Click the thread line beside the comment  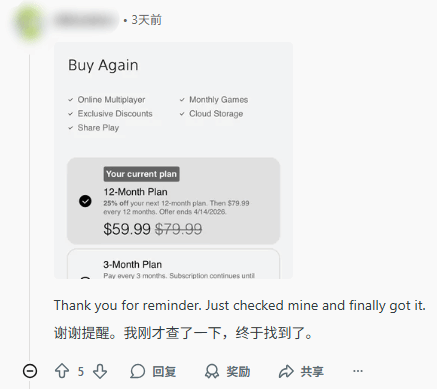30,207
